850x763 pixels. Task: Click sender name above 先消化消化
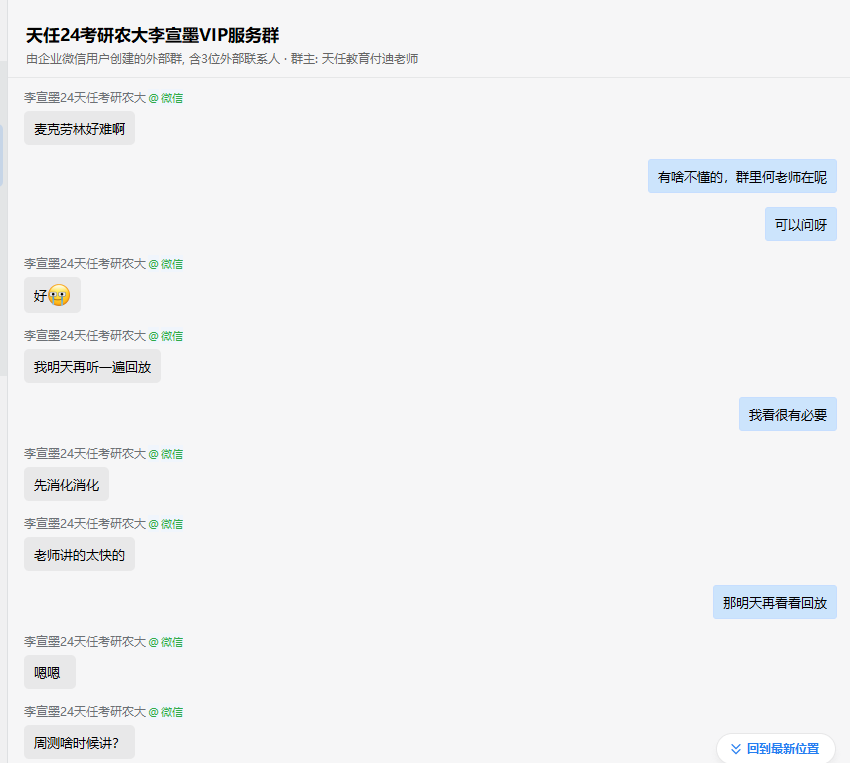[x=85, y=454]
